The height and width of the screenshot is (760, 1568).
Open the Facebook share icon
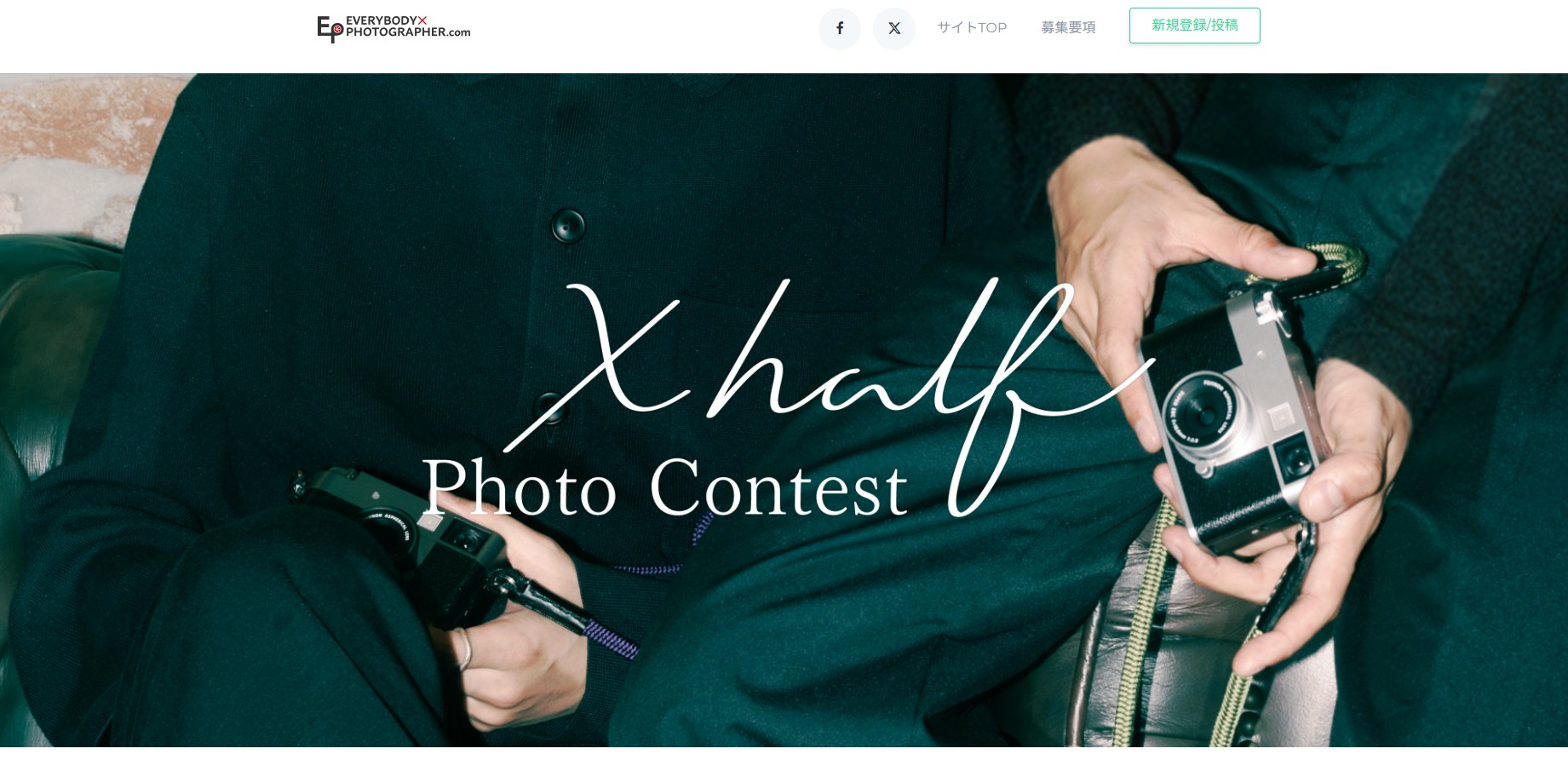click(840, 28)
